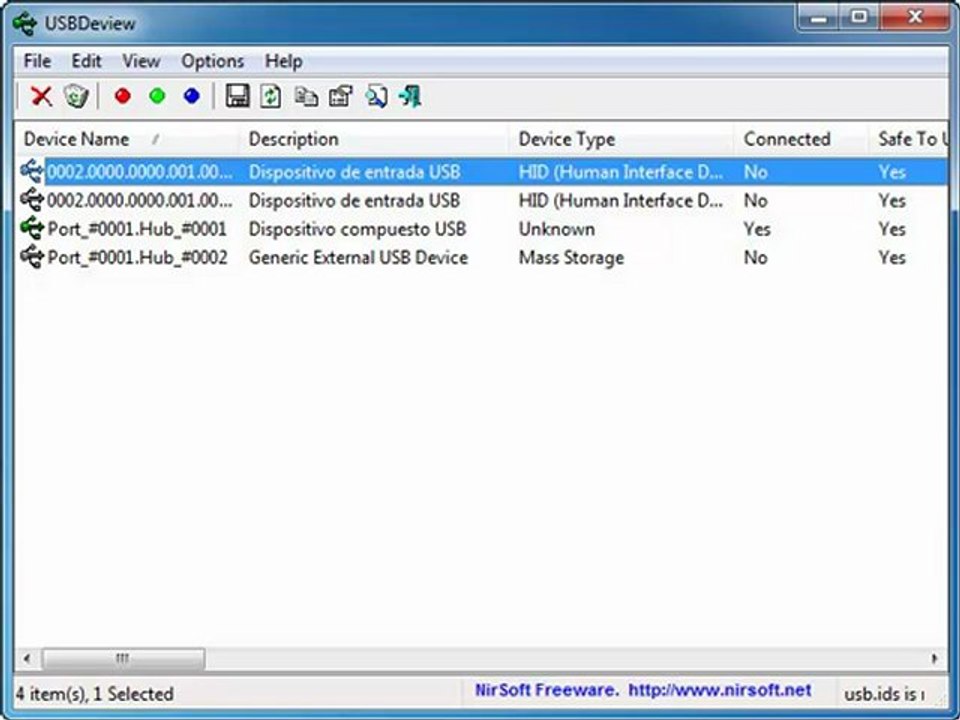Minimize the USBDeview window

[x=819, y=18]
